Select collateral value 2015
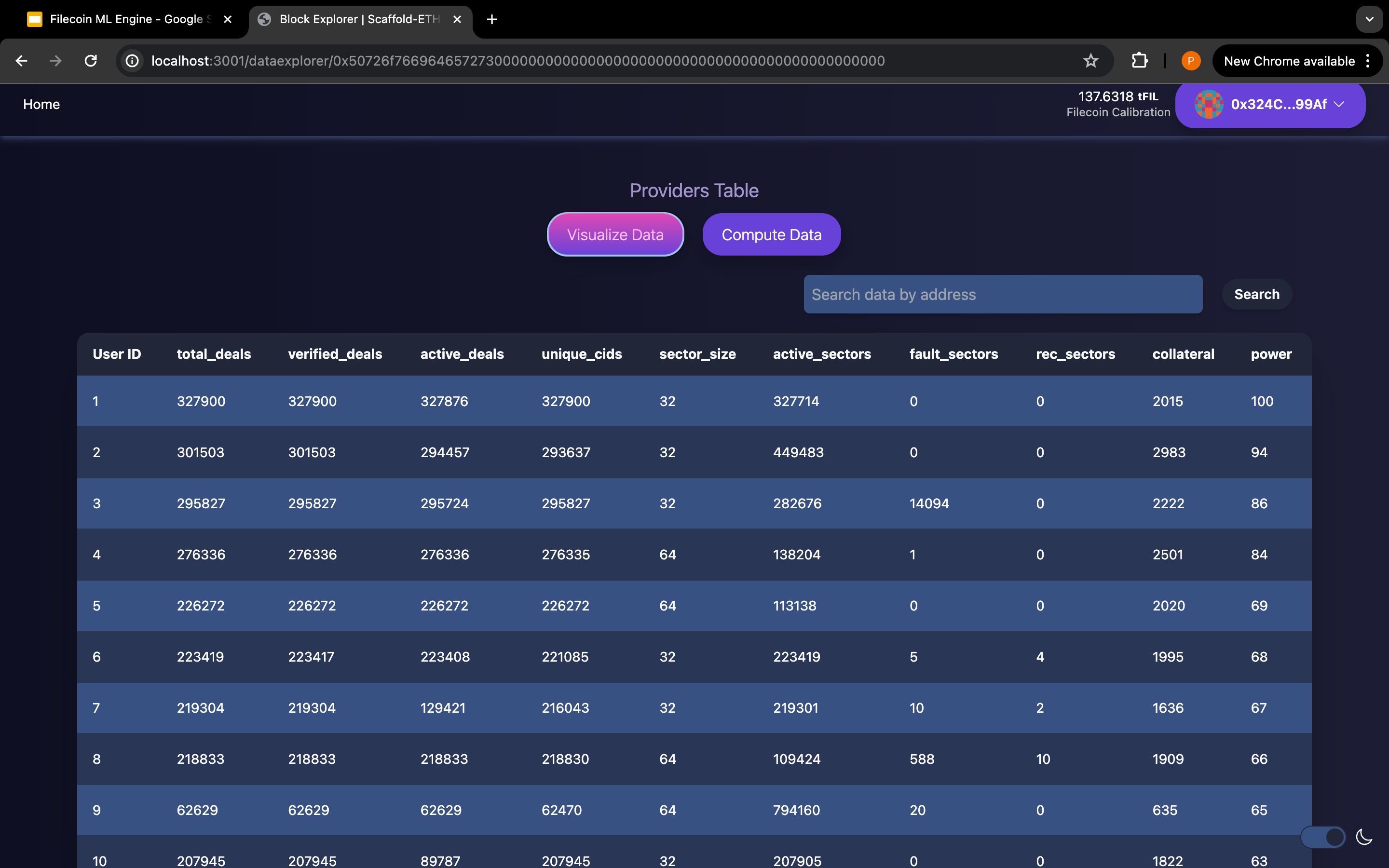 click(x=1168, y=401)
